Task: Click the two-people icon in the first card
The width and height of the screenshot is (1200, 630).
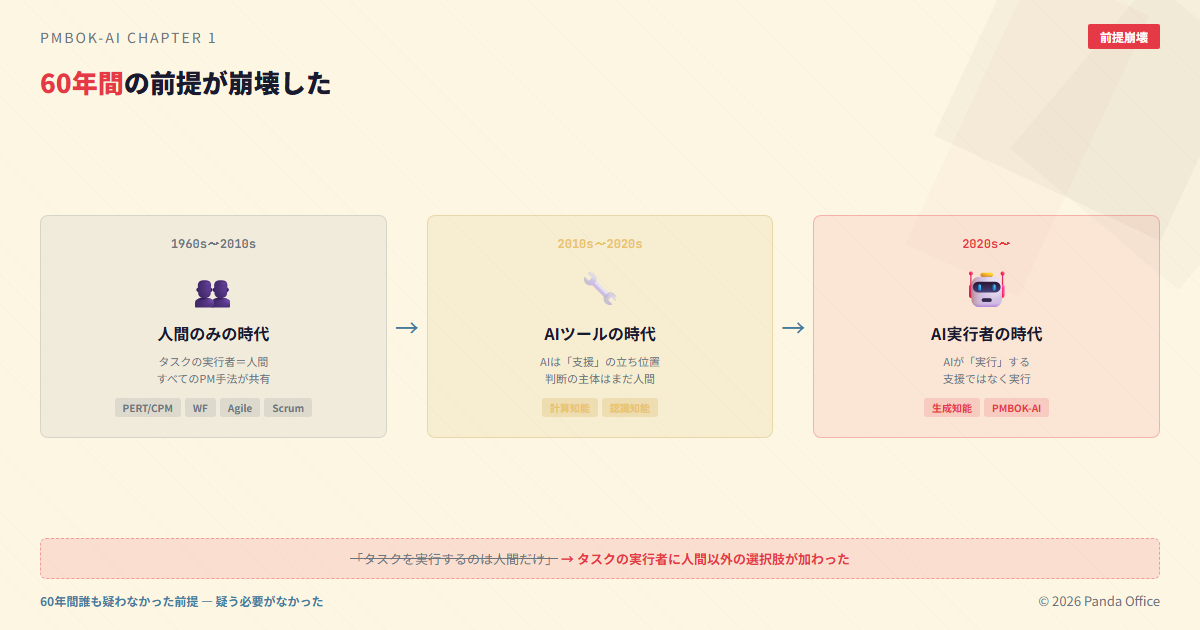Action: tap(212, 292)
